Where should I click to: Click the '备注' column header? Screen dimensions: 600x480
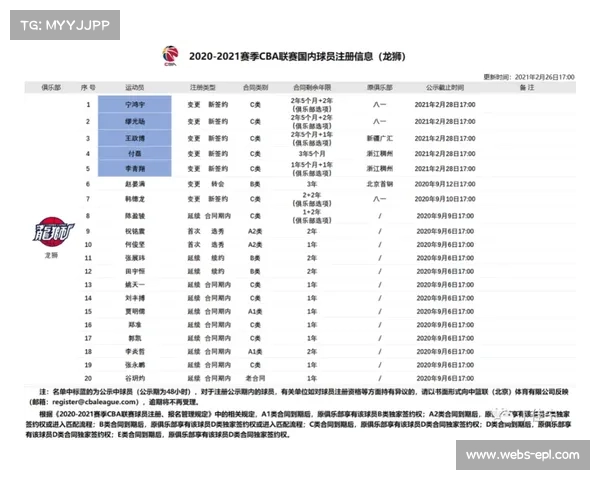tap(527, 88)
